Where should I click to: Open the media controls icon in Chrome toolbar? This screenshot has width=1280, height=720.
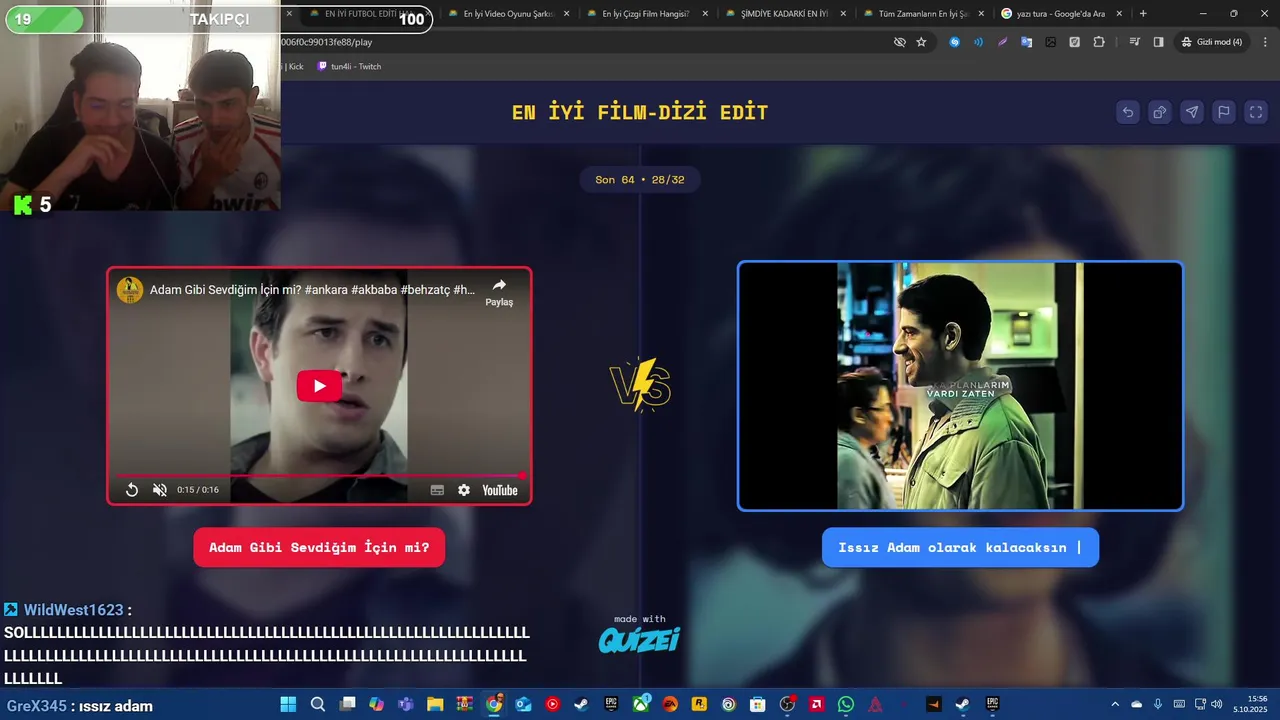1134,42
